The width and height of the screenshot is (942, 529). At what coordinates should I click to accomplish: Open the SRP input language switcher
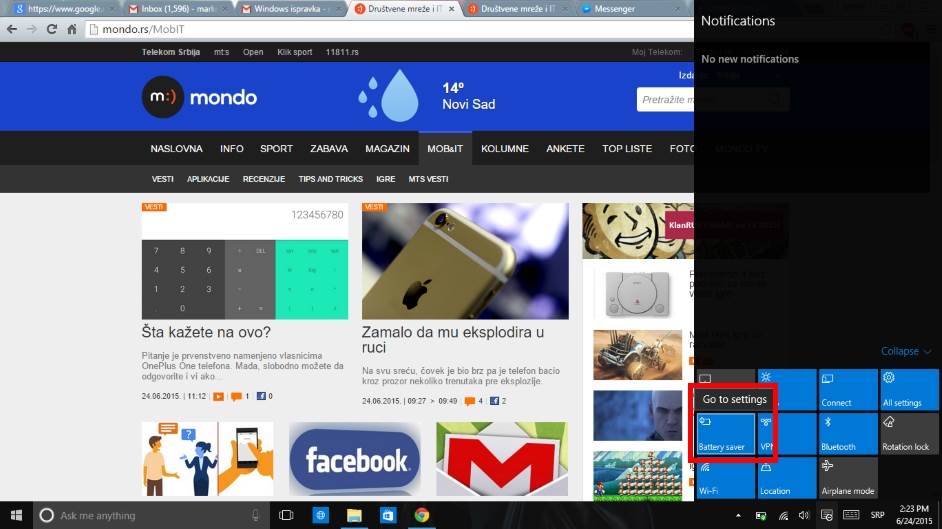877,516
